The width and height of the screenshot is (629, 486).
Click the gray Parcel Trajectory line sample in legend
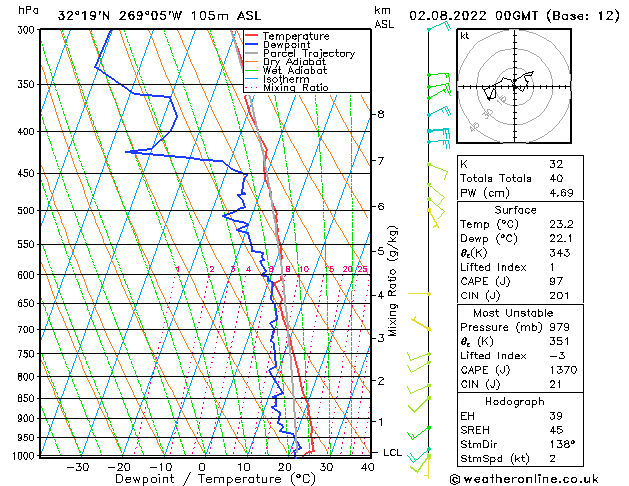click(251, 53)
